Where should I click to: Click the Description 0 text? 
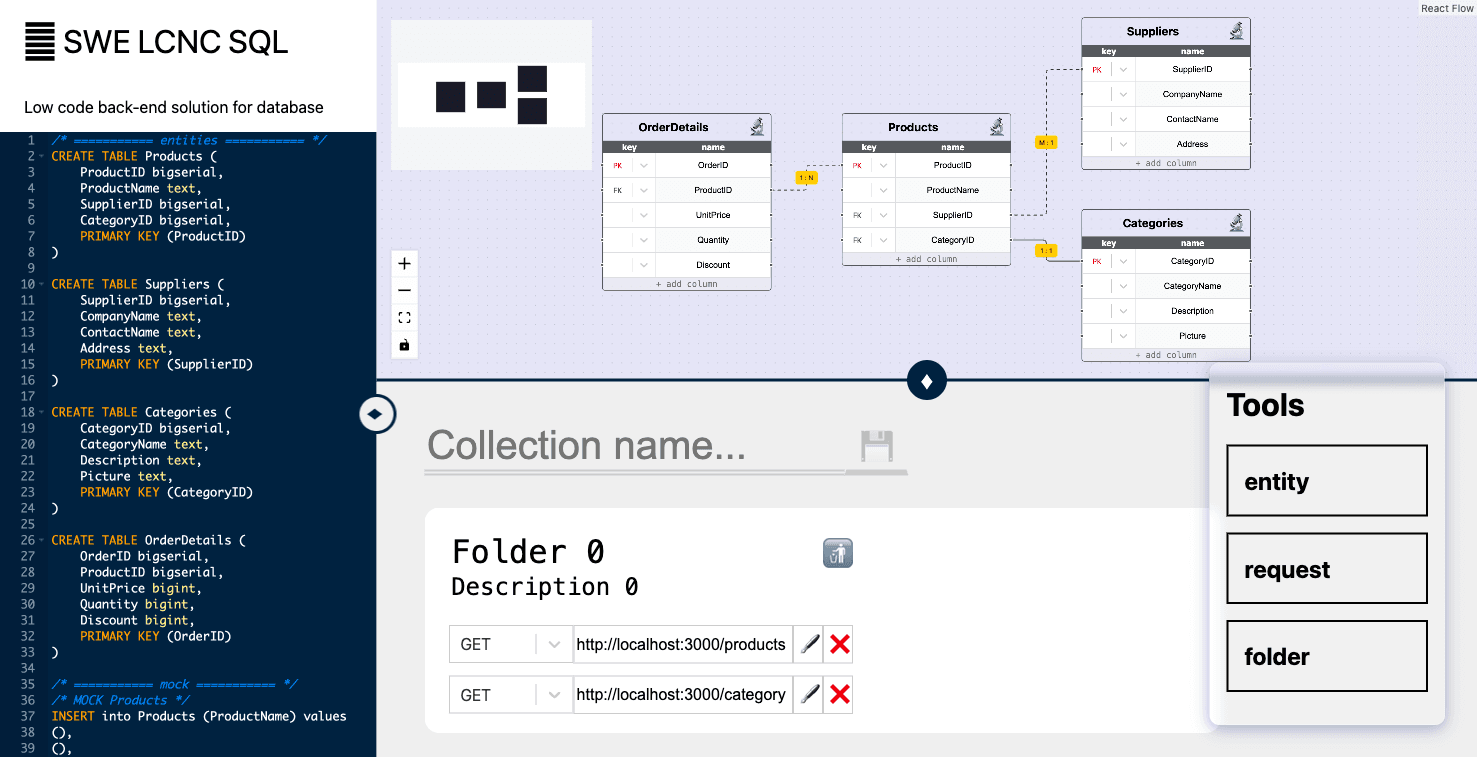click(545, 587)
